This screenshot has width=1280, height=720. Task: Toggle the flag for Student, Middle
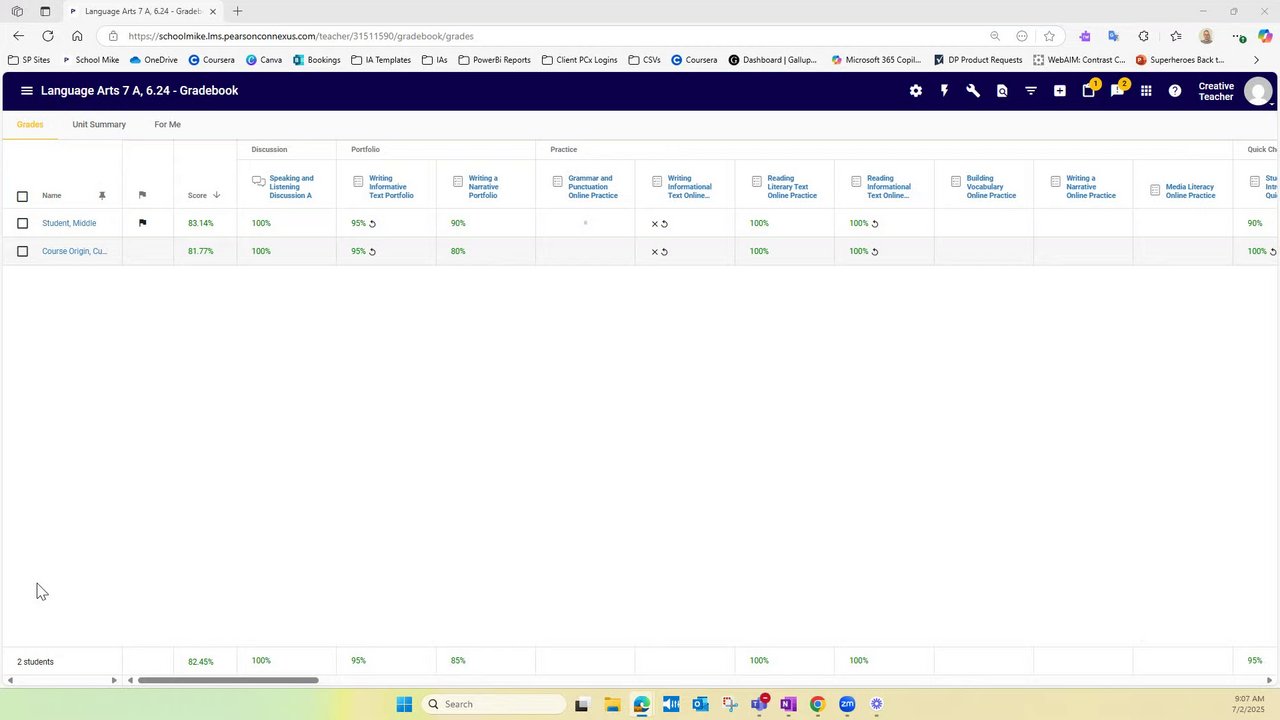click(142, 223)
